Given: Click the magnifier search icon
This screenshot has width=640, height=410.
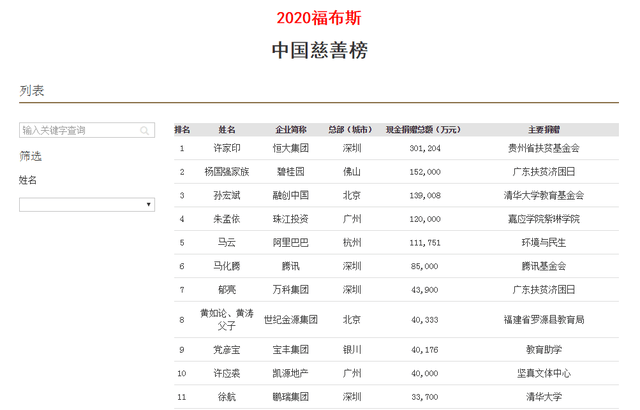Looking at the screenshot, I should point(146,130).
